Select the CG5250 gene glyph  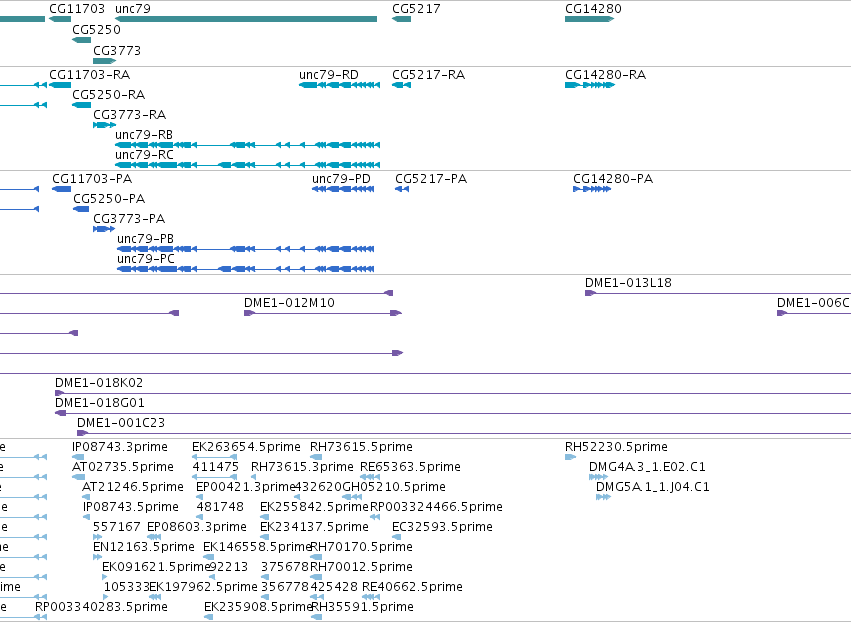pos(81,40)
